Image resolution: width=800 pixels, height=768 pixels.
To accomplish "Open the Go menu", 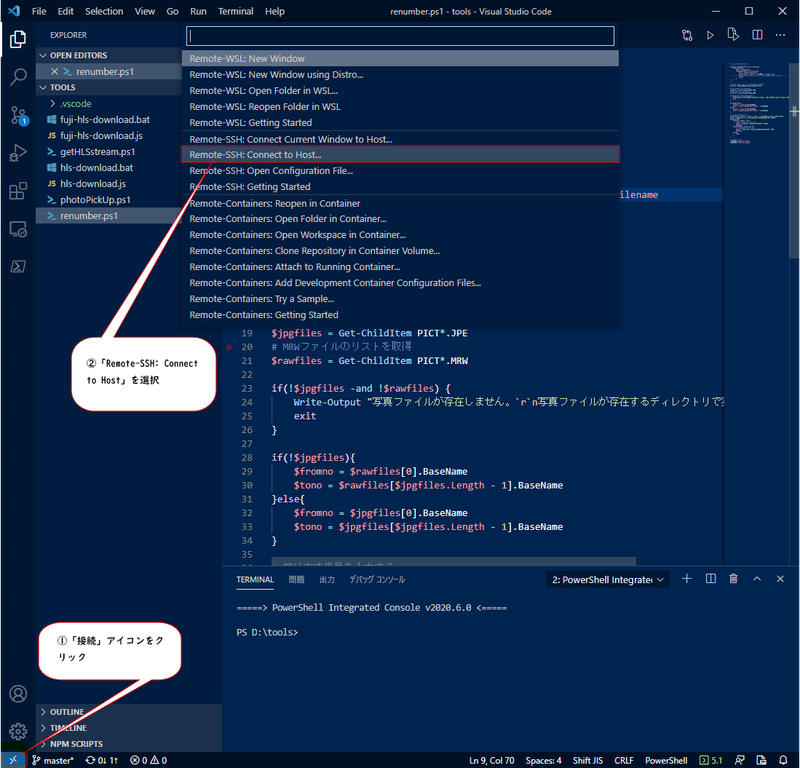I will [x=172, y=11].
